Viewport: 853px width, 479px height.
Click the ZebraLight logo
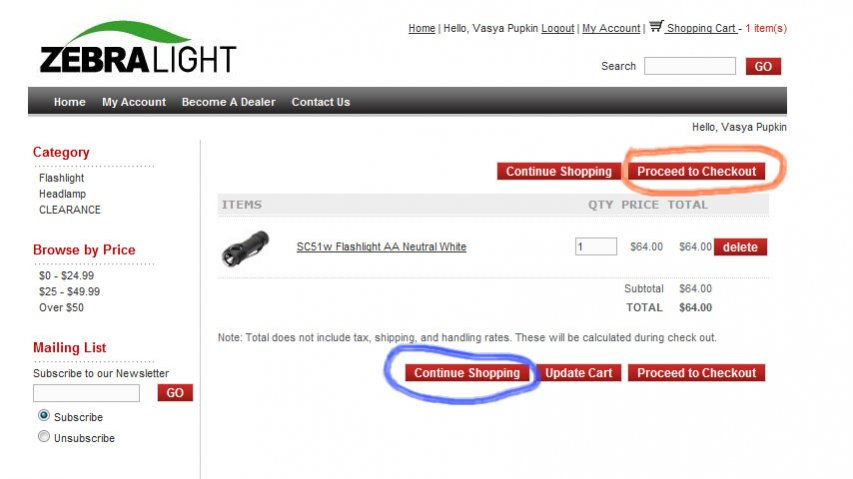tap(138, 47)
